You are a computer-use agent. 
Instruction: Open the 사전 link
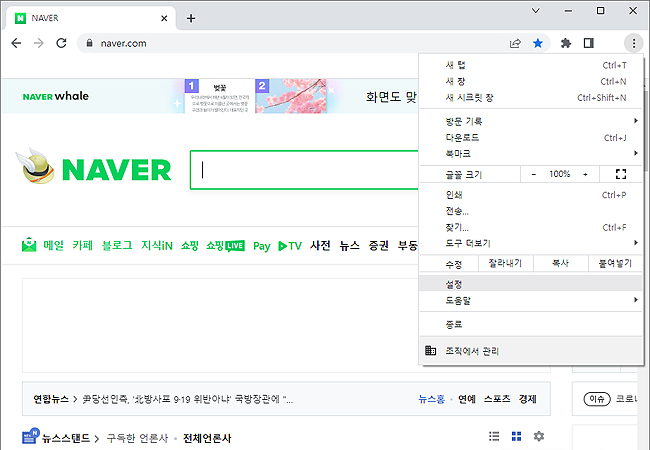[320, 245]
